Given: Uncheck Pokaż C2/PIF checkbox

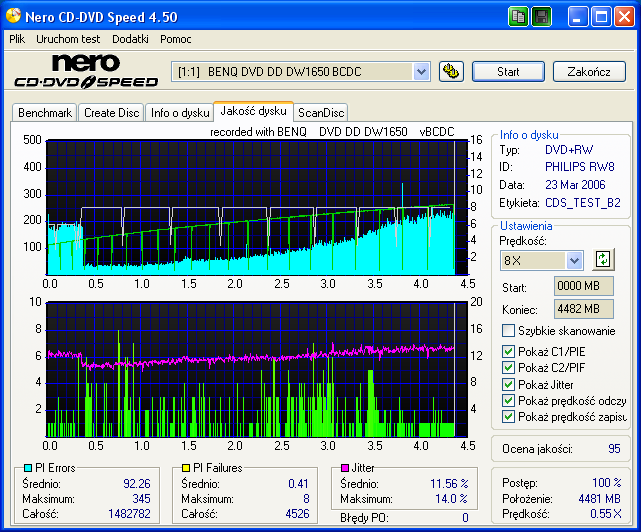Looking at the screenshot, I should click(508, 367).
